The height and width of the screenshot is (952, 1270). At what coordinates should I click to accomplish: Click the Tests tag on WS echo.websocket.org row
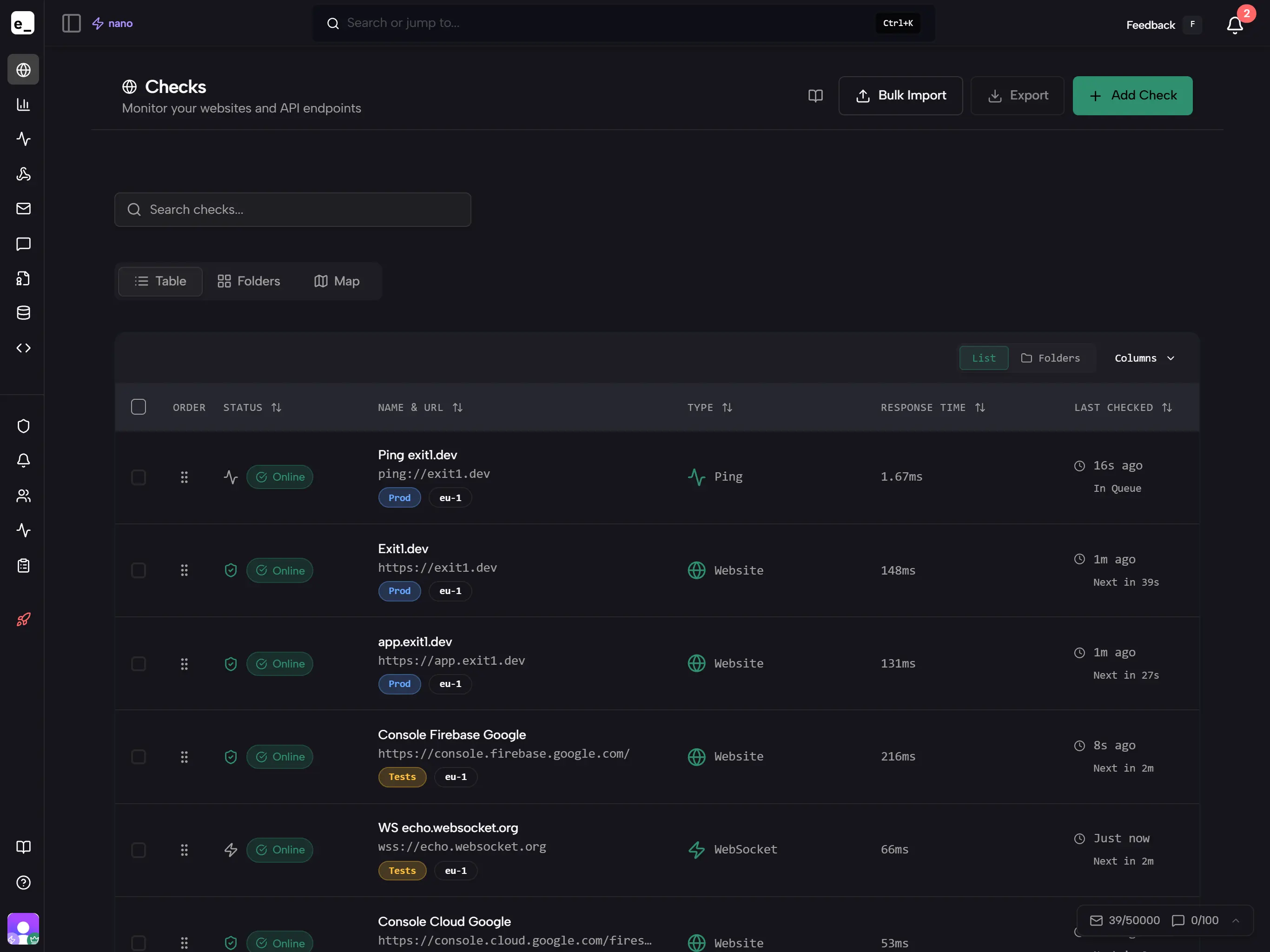click(x=402, y=871)
